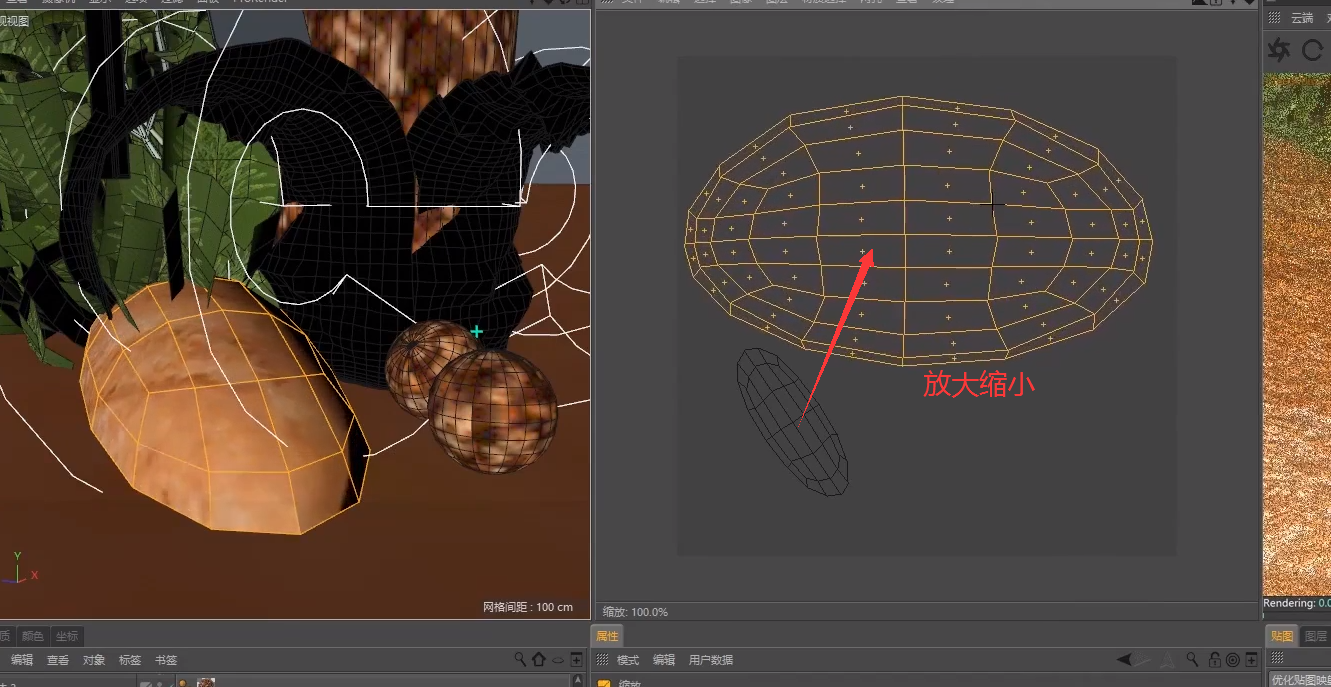The width and height of the screenshot is (1331, 687).
Task: Click the material thumbnail in object manager
Action: [x=206, y=683]
